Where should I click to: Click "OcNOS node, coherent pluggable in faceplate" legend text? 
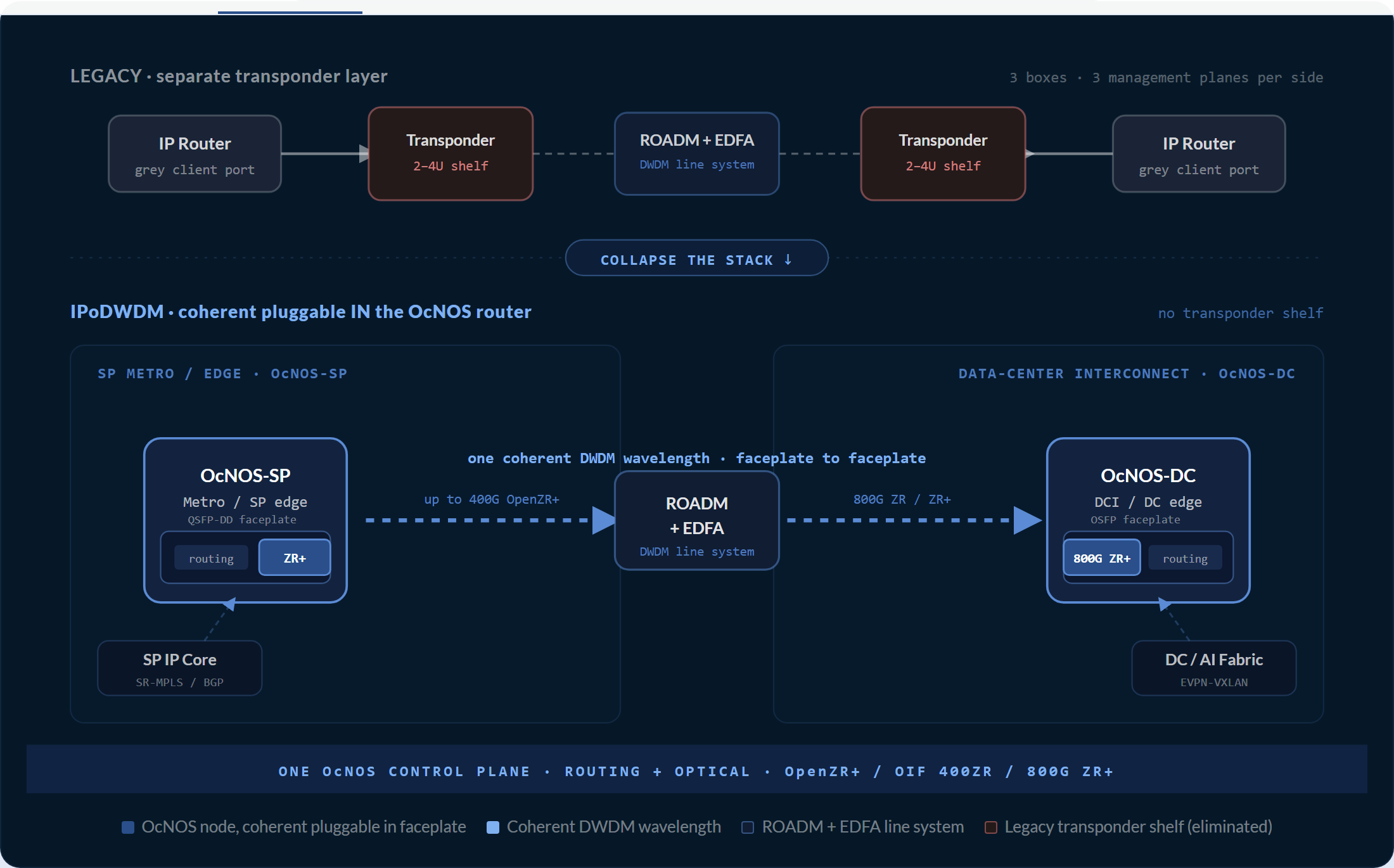[x=304, y=827]
